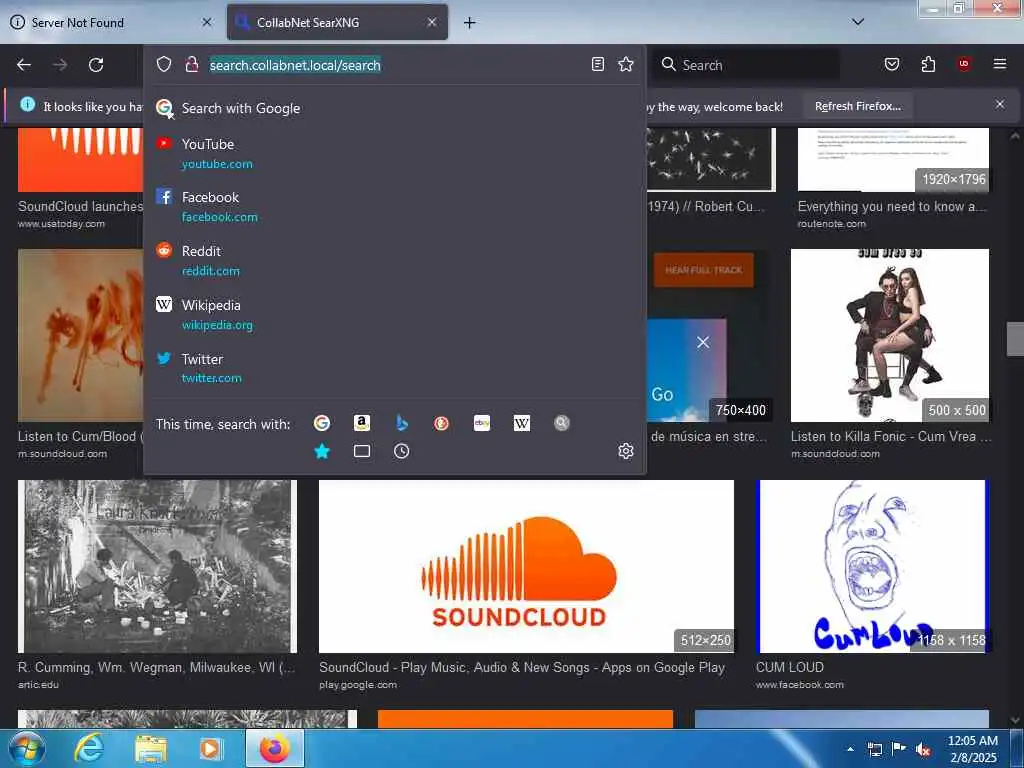Bookmark this page with the star icon
Screen dimensions: 1024x768
point(626,64)
